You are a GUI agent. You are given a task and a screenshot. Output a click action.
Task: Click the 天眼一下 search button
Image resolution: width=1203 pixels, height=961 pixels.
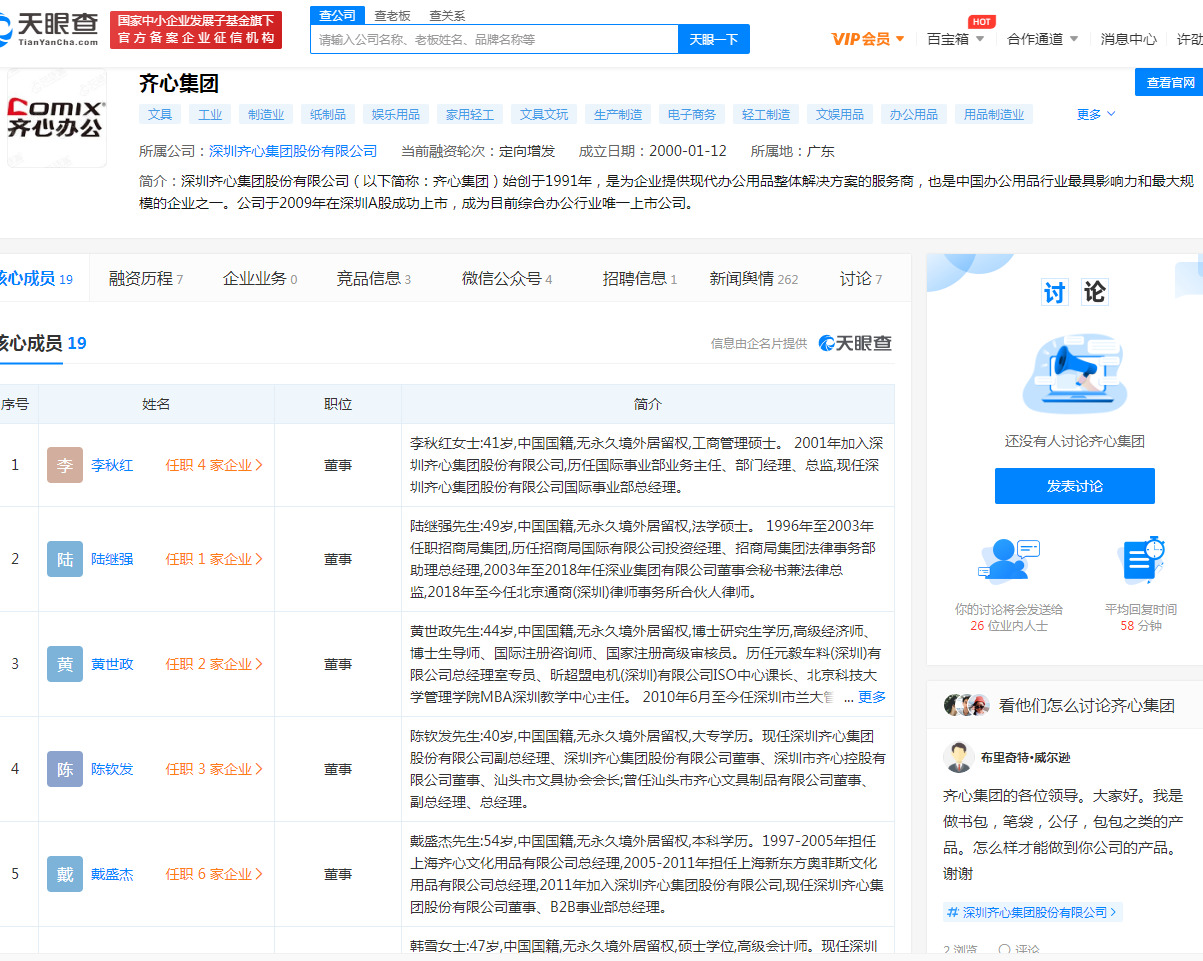pyautogui.click(x=714, y=39)
